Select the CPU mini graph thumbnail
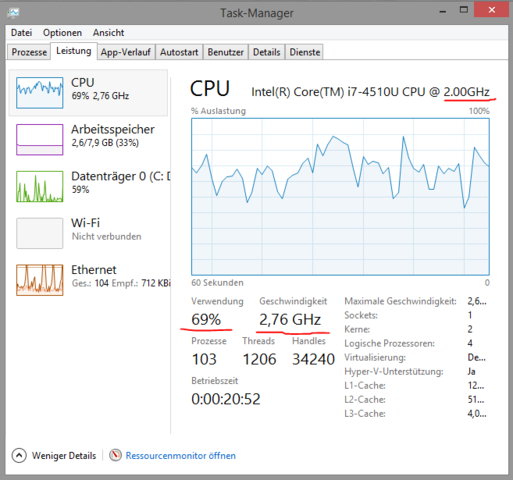The height and width of the screenshot is (480, 513). (x=40, y=93)
